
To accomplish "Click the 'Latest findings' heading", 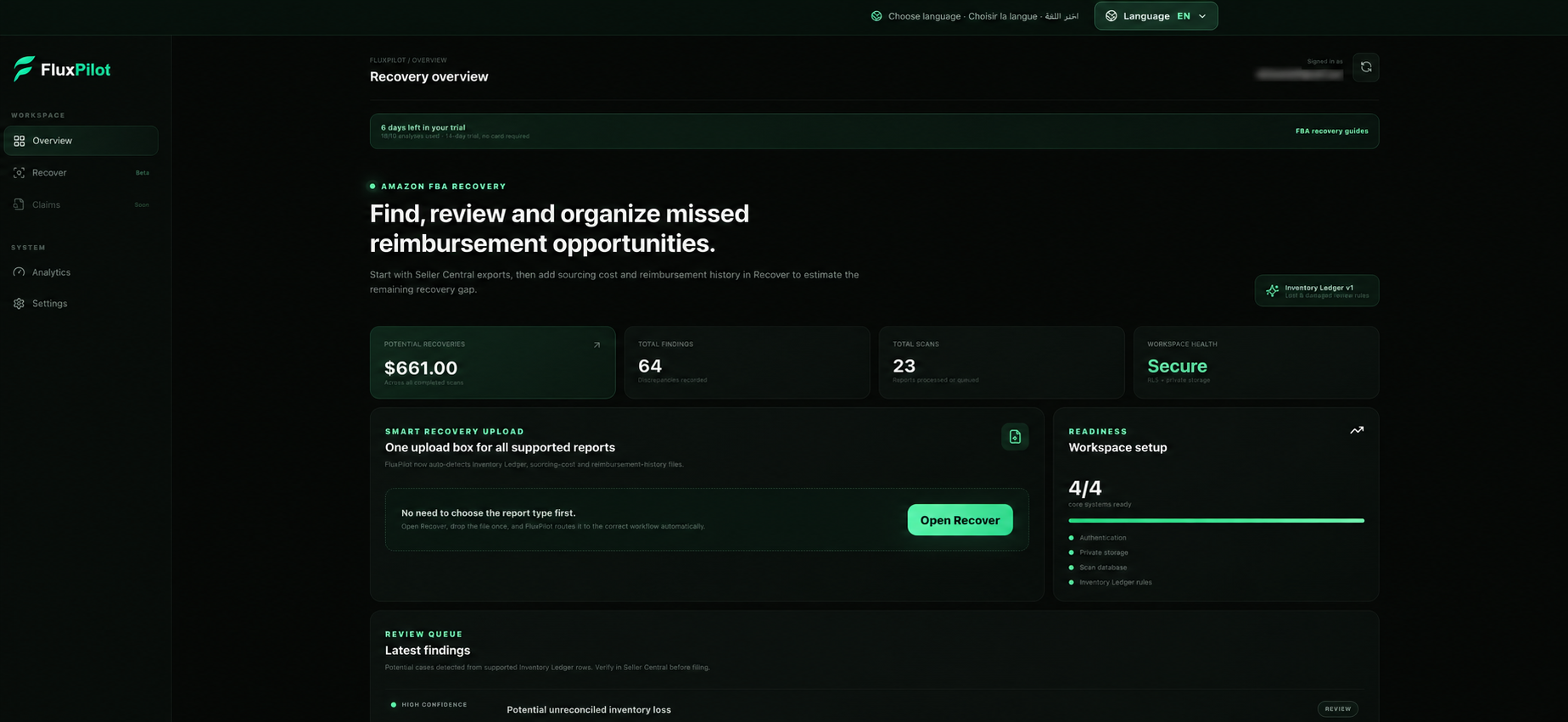I will point(428,651).
